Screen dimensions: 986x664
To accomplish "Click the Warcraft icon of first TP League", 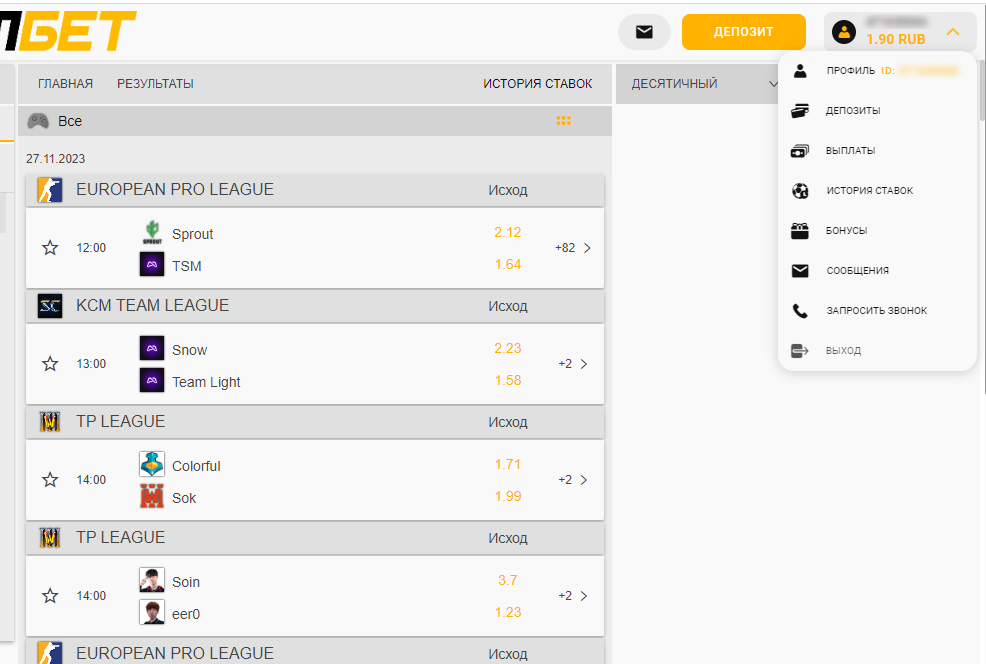I will pos(50,422).
